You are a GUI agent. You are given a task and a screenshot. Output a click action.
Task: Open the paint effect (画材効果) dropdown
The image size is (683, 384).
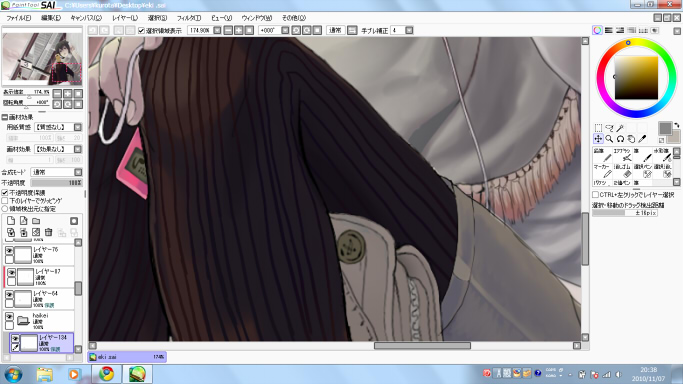coord(78,149)
